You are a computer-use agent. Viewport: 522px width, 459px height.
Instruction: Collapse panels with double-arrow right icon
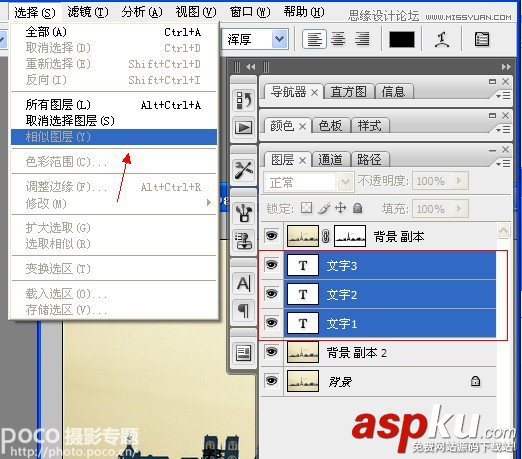click(x=506, y=67)
